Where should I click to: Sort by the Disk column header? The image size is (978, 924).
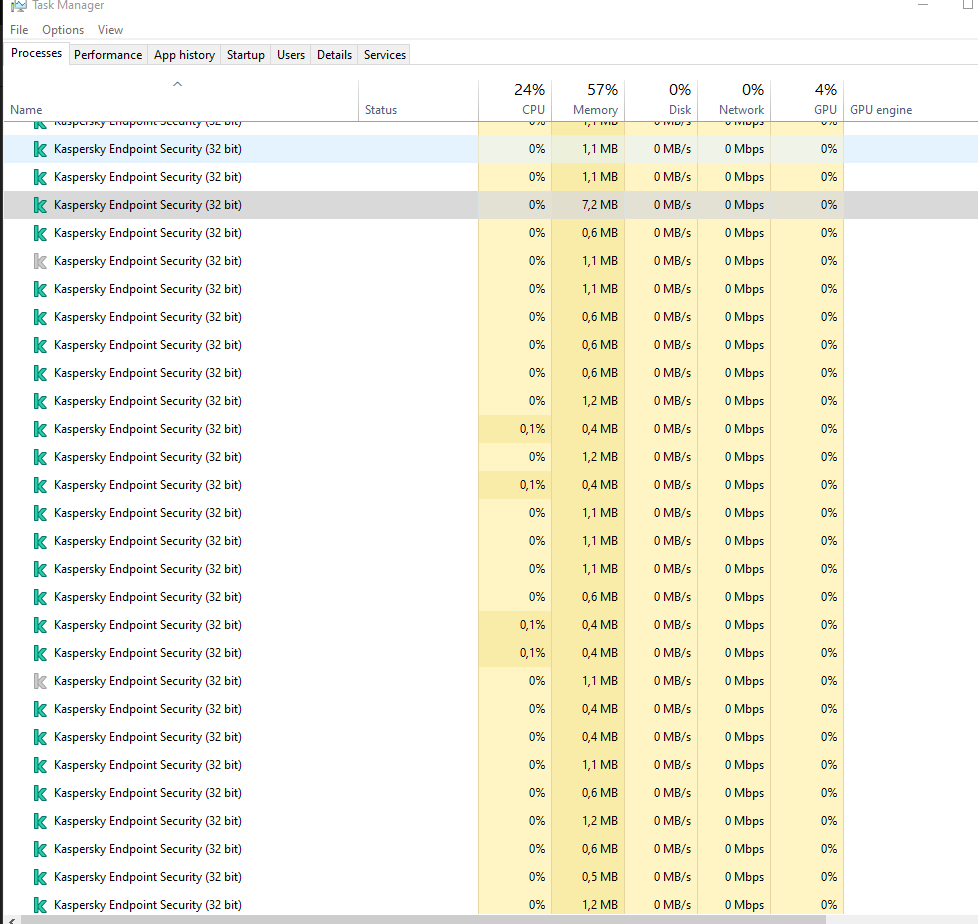point(661,99)
